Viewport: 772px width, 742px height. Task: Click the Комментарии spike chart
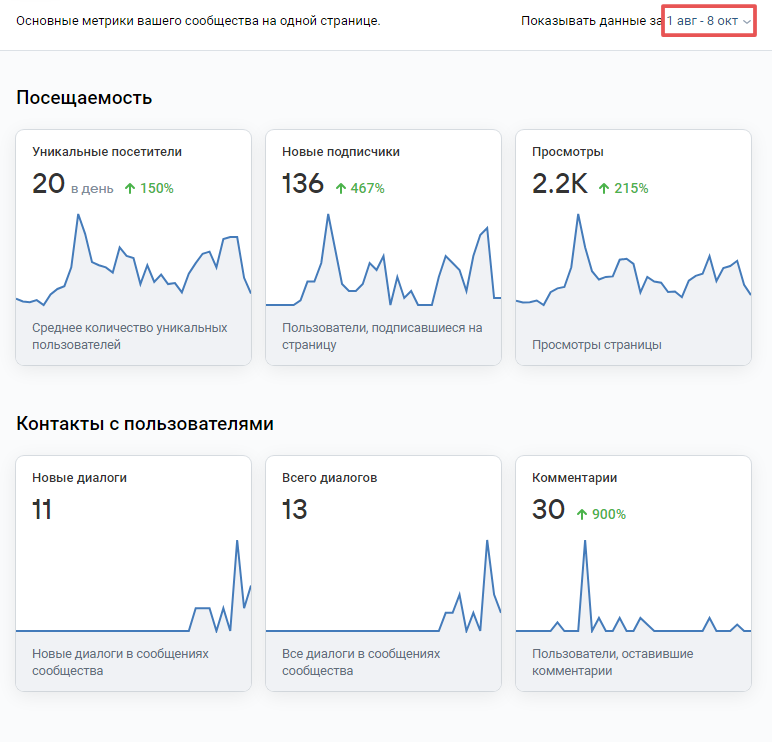pos(633,586)
